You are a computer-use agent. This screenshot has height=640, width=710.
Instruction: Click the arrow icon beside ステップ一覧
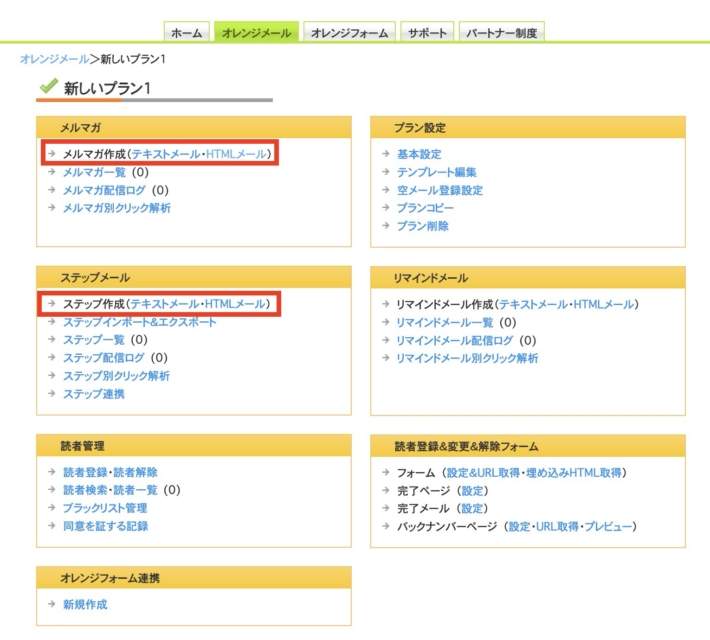tap(52, 339)
